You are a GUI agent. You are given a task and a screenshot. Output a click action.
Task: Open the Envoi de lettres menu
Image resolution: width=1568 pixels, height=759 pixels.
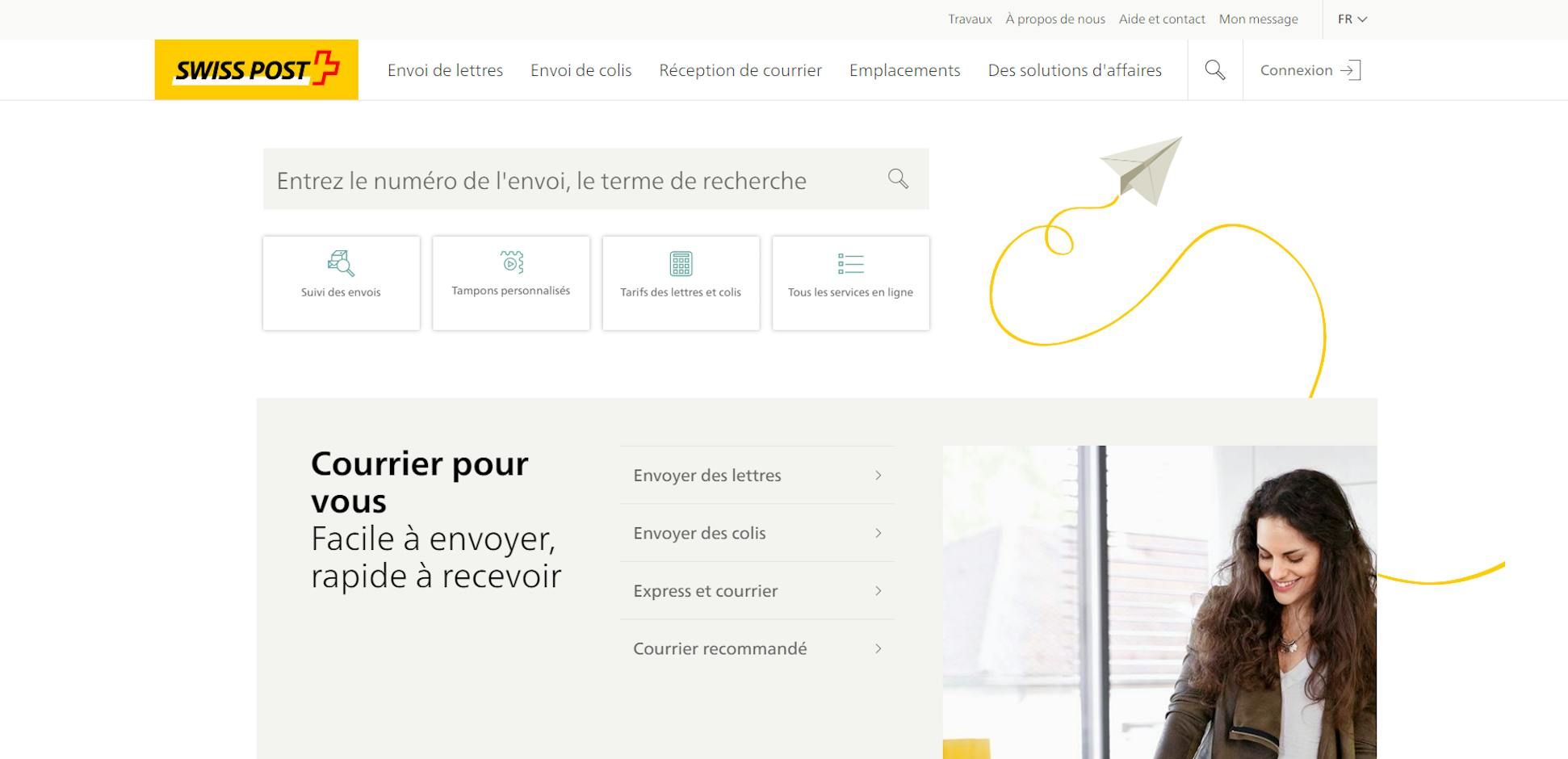445,70
